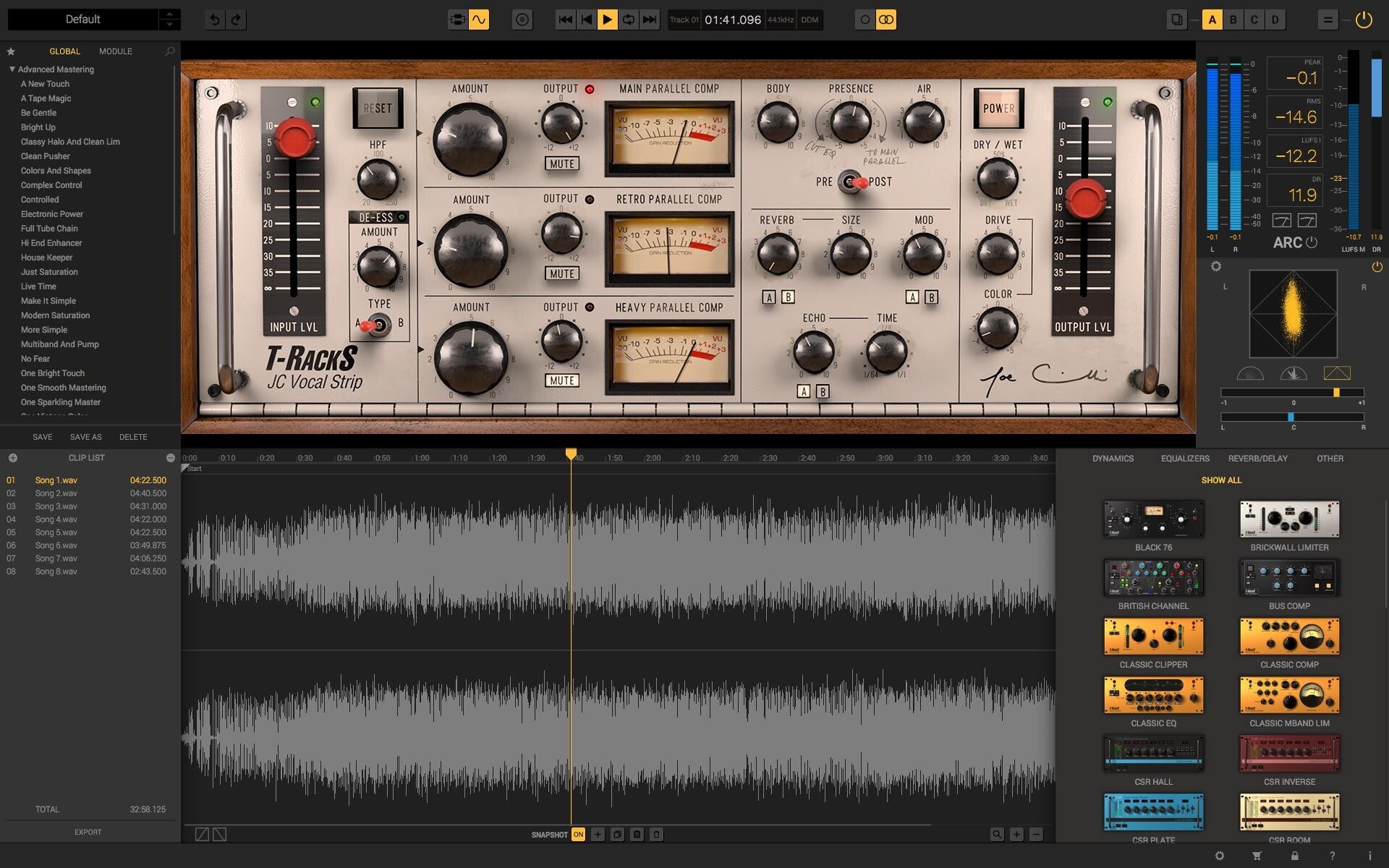Image resolution: width=1389 pixels, height=868 pixels.
Task: Open the Module tab in the browser
Action: coord(114,51)
